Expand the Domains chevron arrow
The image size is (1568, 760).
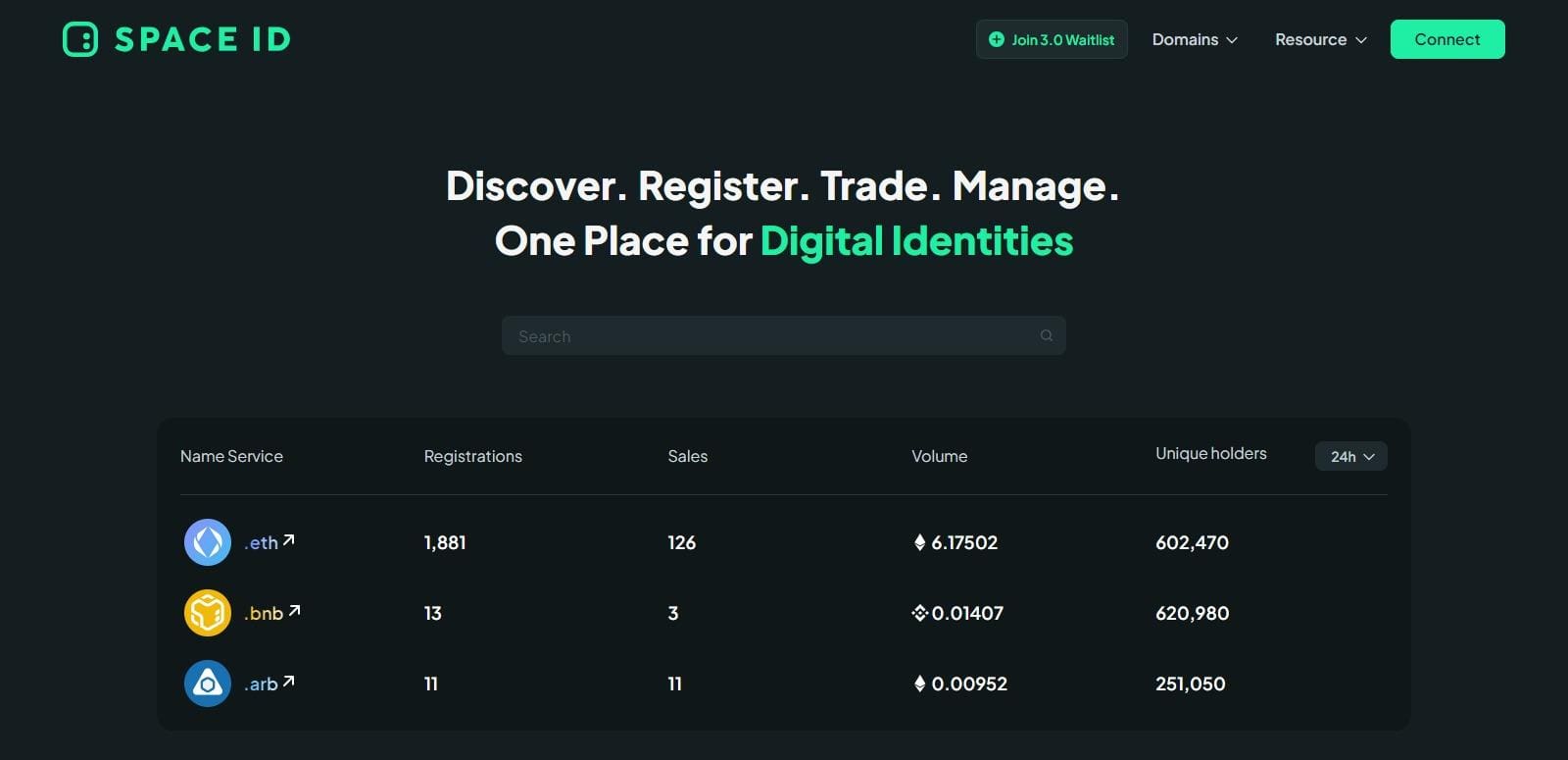[x=1232, y=40]
